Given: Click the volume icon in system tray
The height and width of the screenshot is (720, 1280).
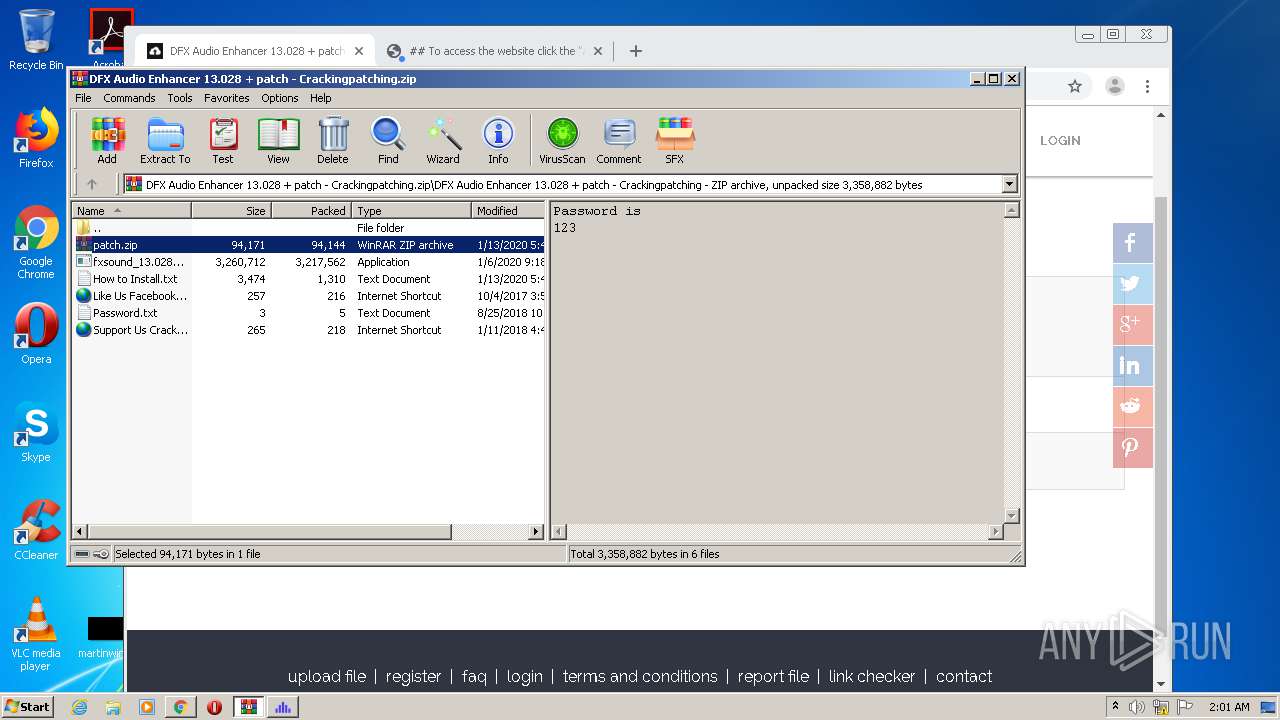Looking at the screenshot, I should (x=1137, y=707).
